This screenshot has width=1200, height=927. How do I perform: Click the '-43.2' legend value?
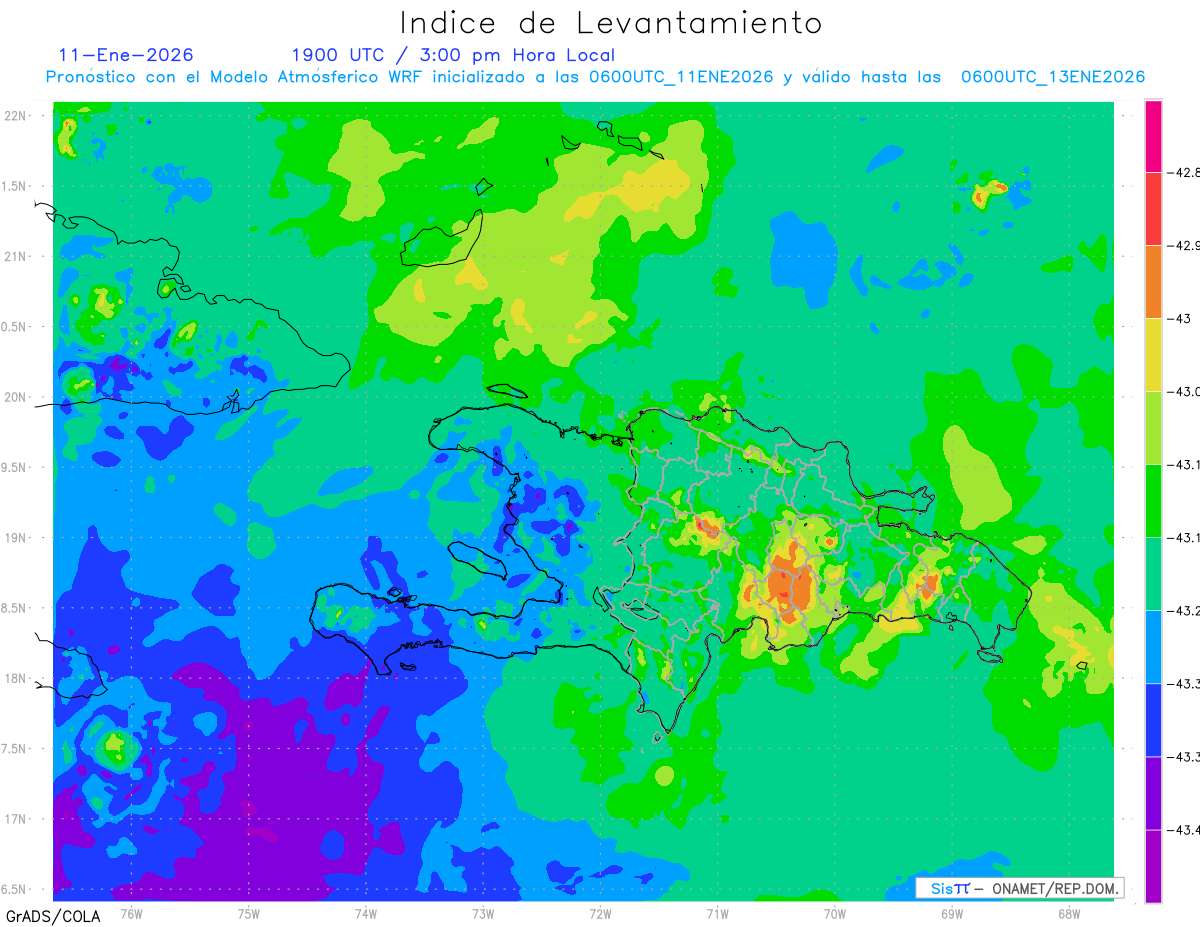click(1185, 610)
